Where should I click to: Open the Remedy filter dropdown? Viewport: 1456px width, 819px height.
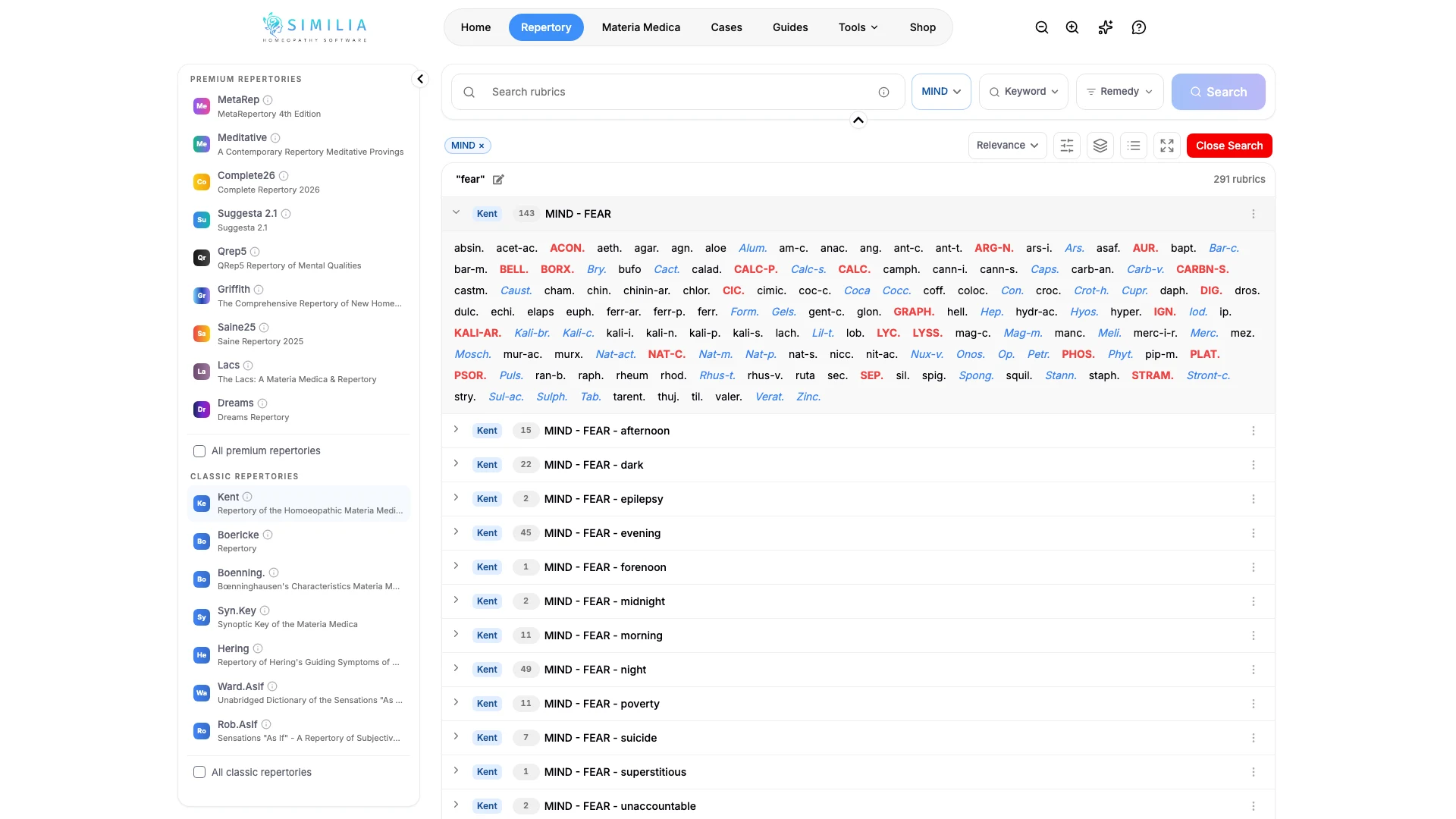[x=1120, y=92]
